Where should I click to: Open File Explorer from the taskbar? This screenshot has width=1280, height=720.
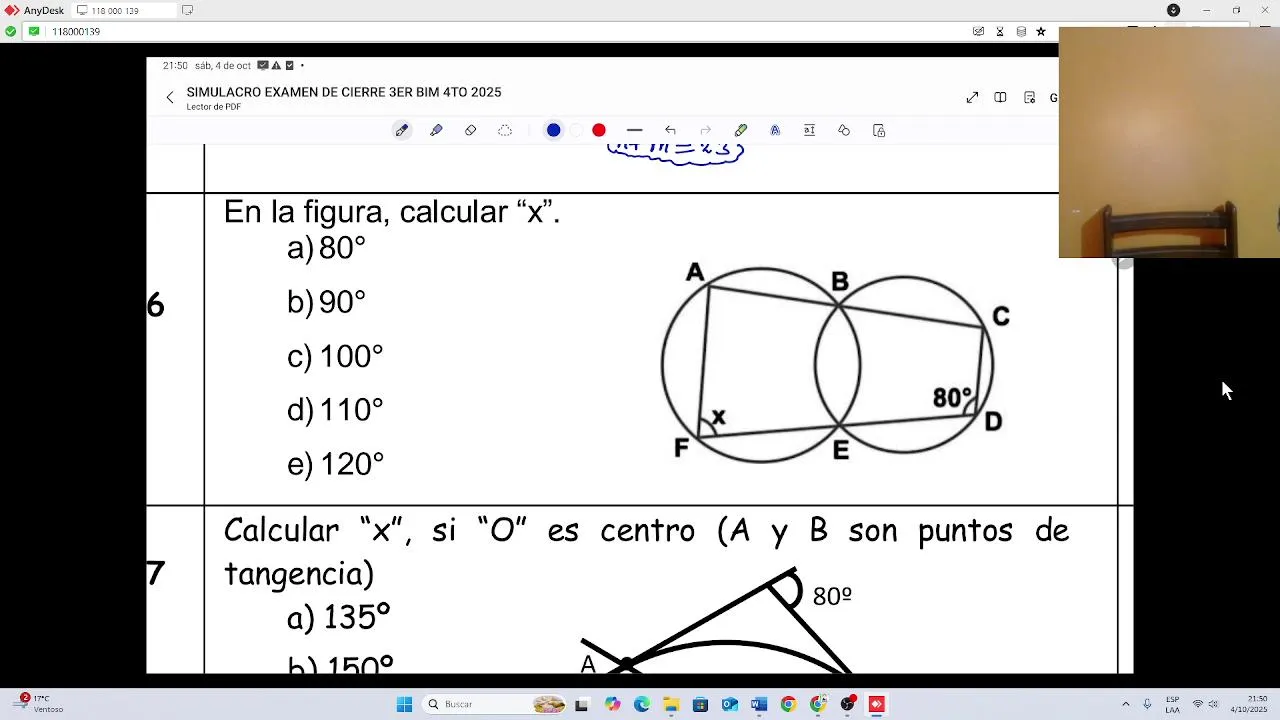(x=671, y=704)
